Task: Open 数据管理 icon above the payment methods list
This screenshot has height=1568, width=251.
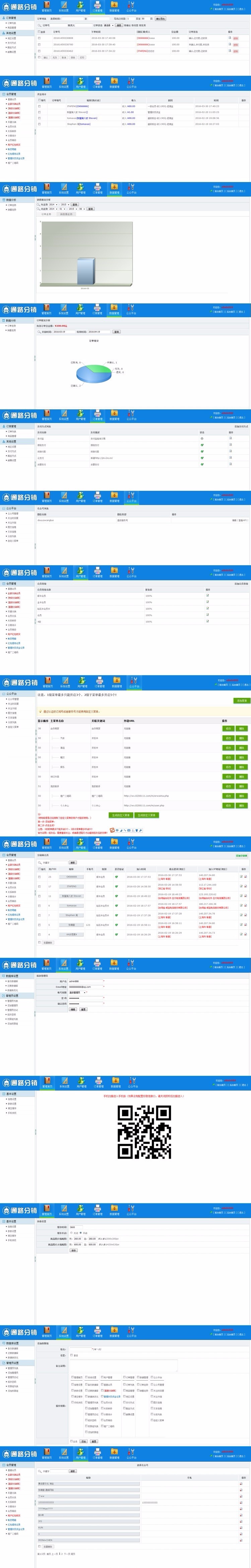Action: point(114,415)
